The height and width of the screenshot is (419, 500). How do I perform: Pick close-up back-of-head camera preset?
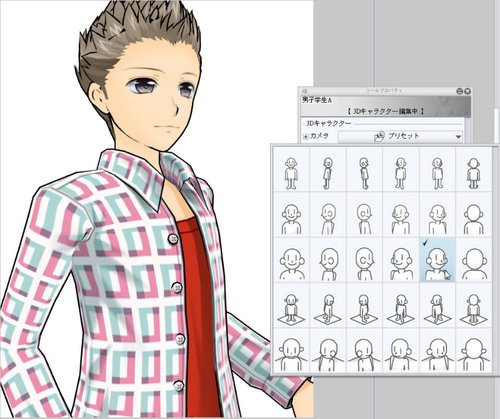click(474, 260)
